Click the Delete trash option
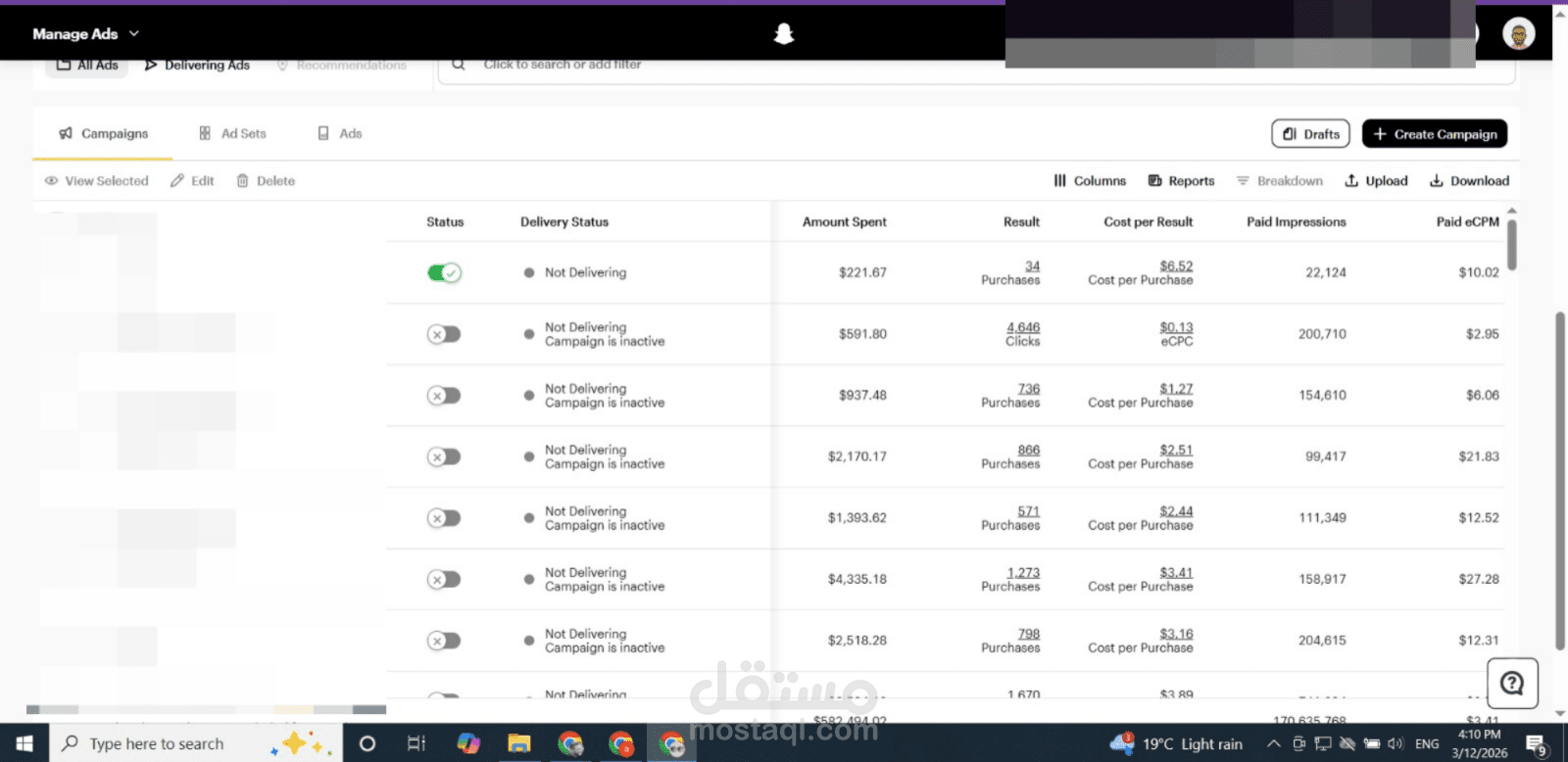Viewport: 1568px width, 762px height. tap(266, 181)
